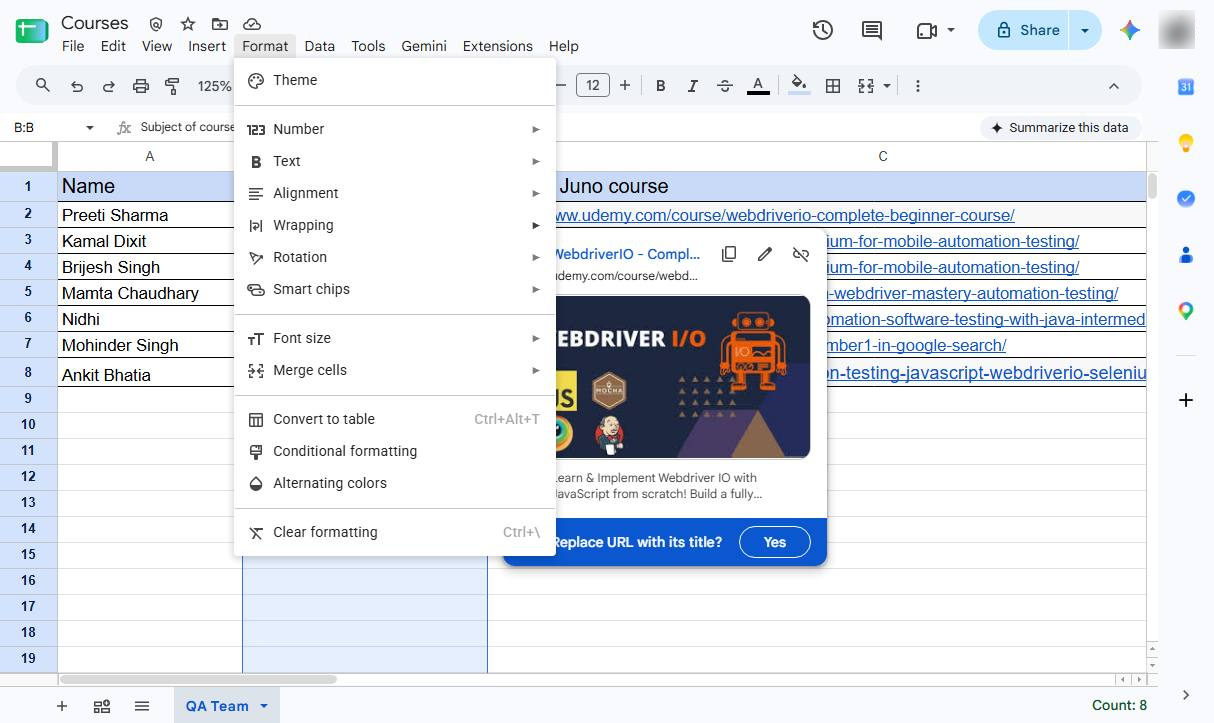Open the Data menu

pos(320,46)
